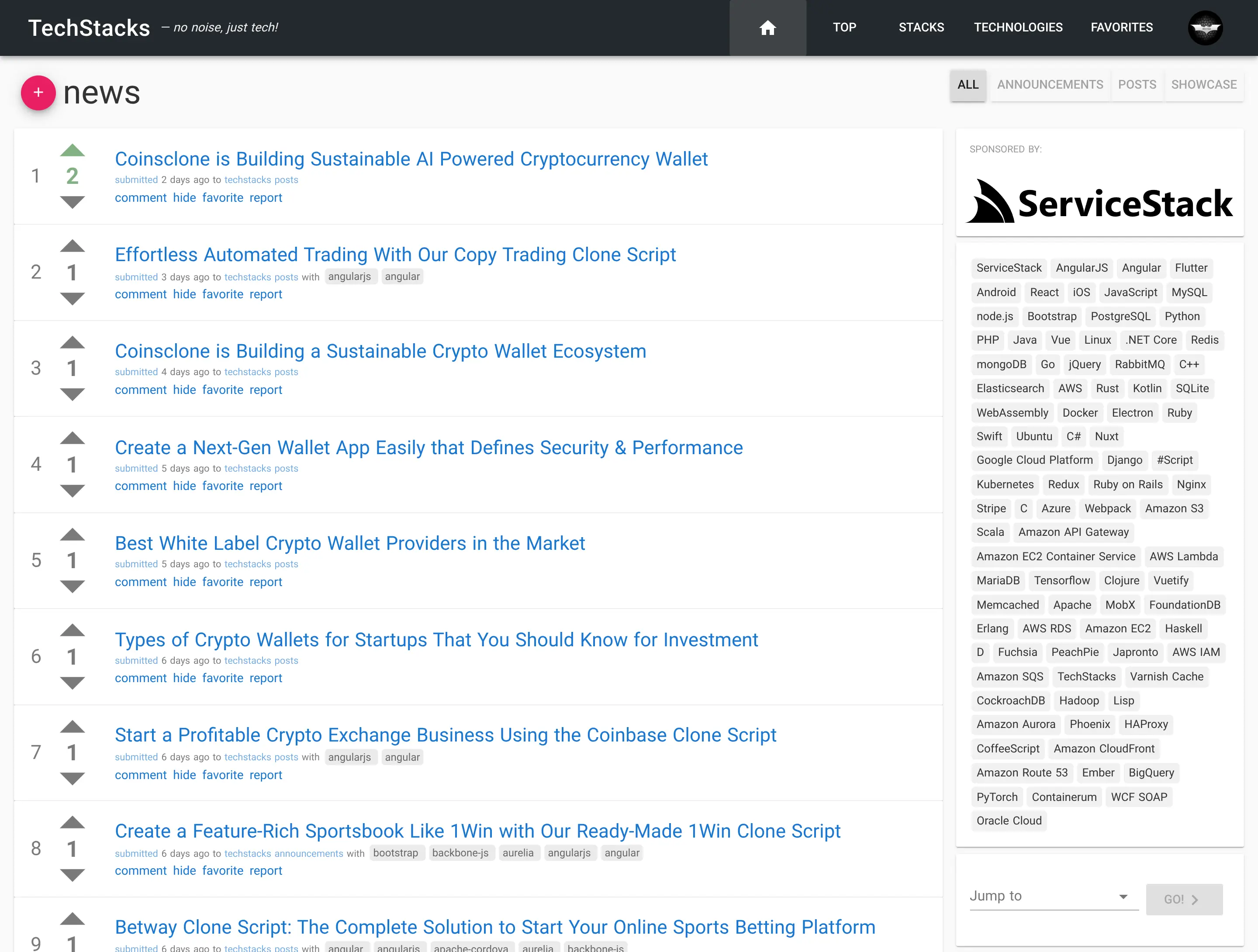Click the pink plus add-post button

click(x=38, y=92)
